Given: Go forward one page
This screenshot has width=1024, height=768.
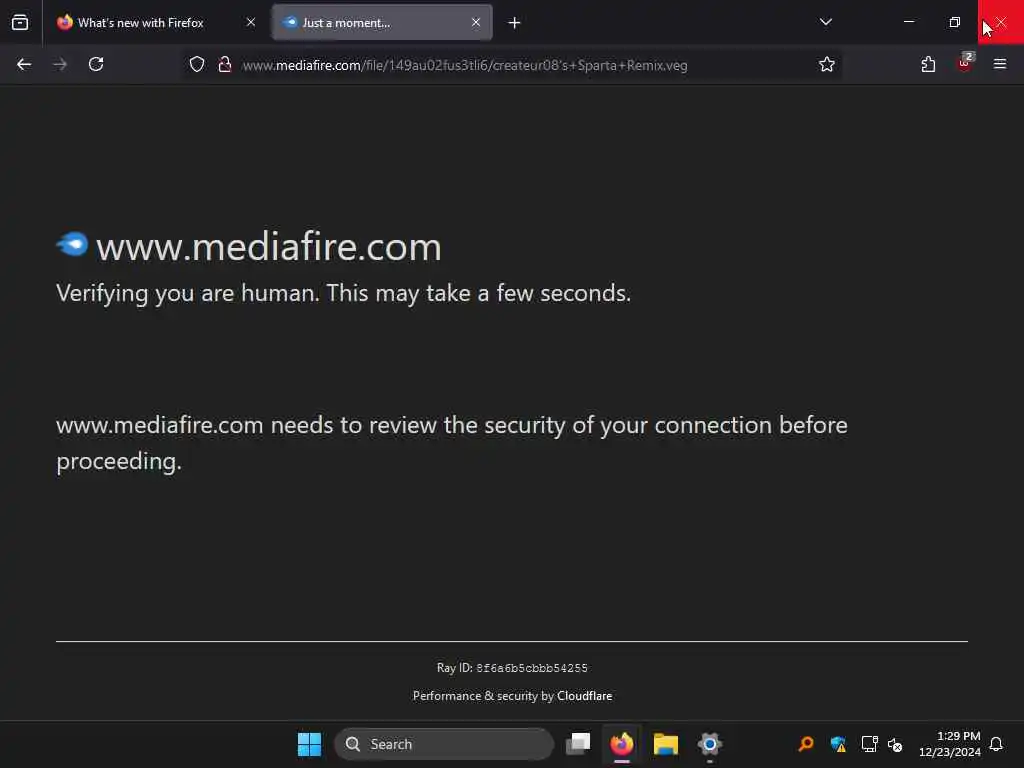Looking at the screenshot, I should (x=60, y=65).
